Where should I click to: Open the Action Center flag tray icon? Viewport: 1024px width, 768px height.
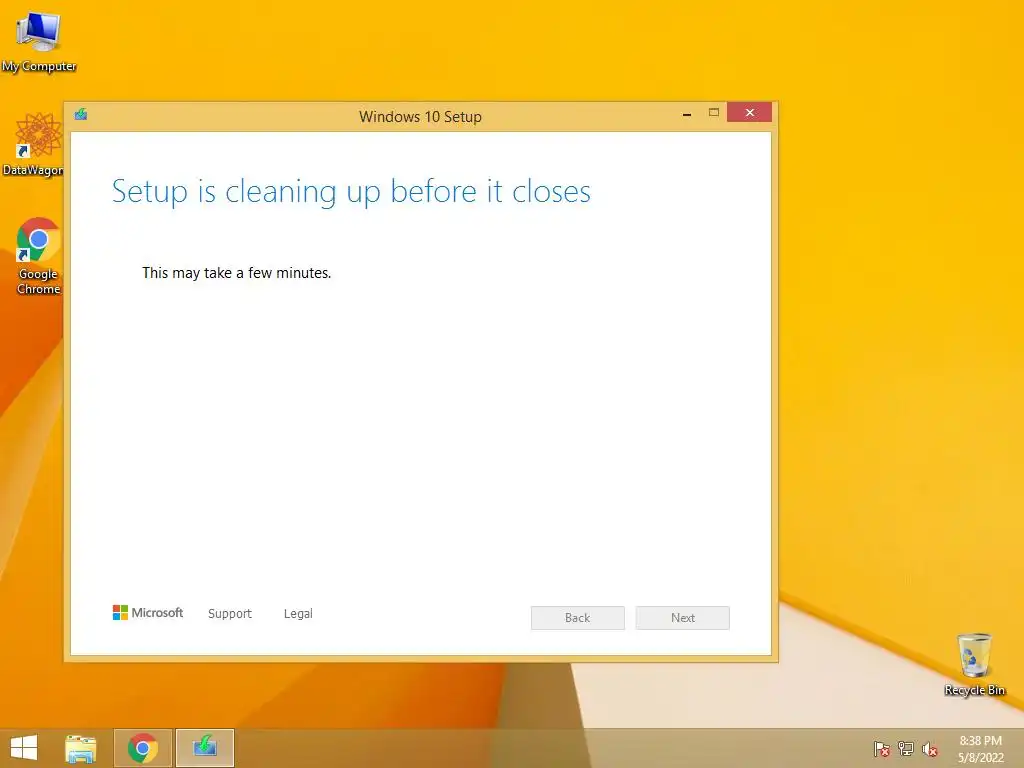(x=882, y=749)
